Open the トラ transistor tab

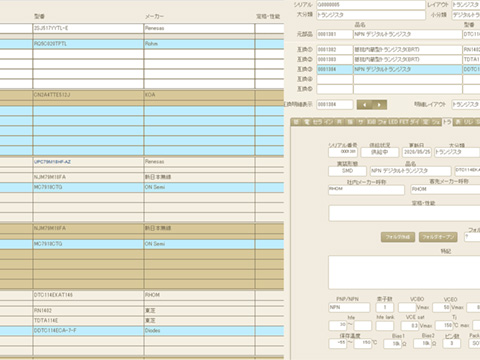point(447,122)
